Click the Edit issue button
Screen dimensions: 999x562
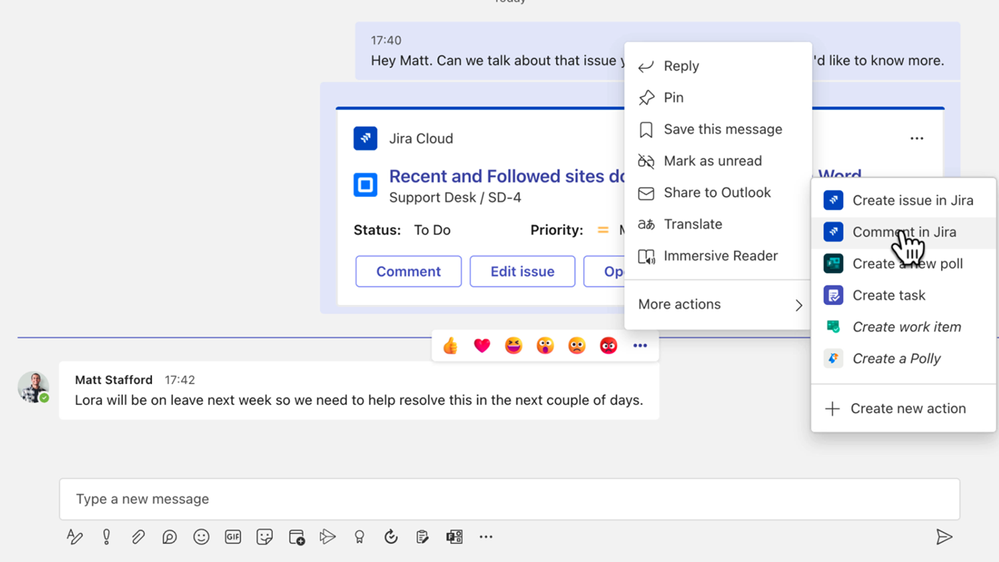pos(522,271)
